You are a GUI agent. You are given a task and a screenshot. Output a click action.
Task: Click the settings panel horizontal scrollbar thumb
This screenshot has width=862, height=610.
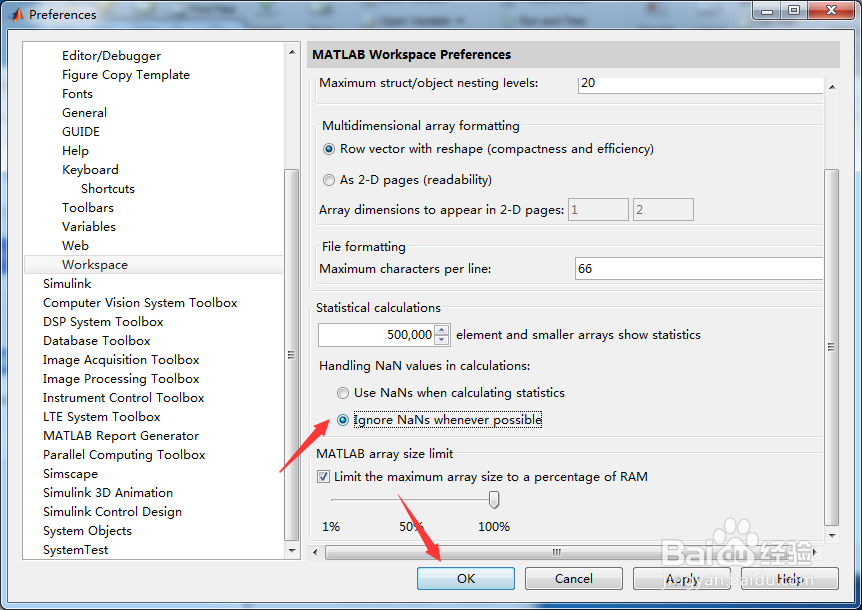point(556,552)
